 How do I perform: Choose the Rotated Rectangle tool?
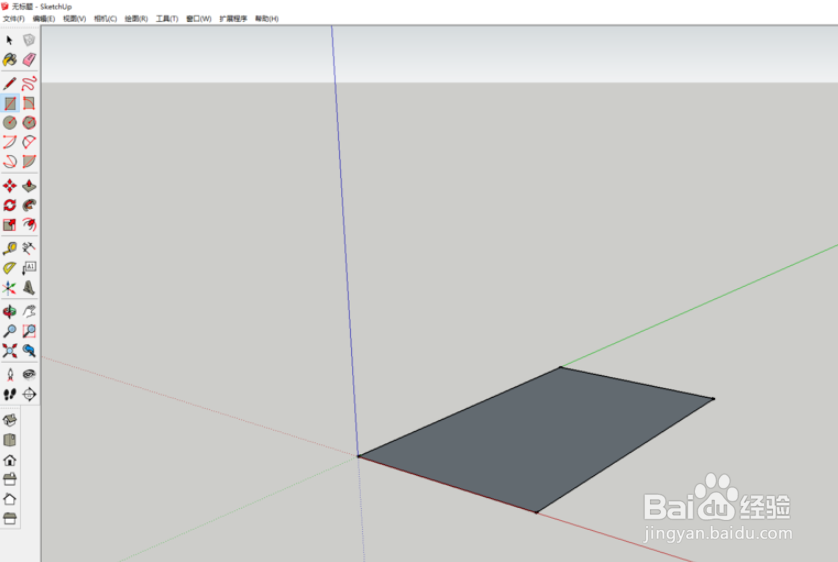[29, 103]
